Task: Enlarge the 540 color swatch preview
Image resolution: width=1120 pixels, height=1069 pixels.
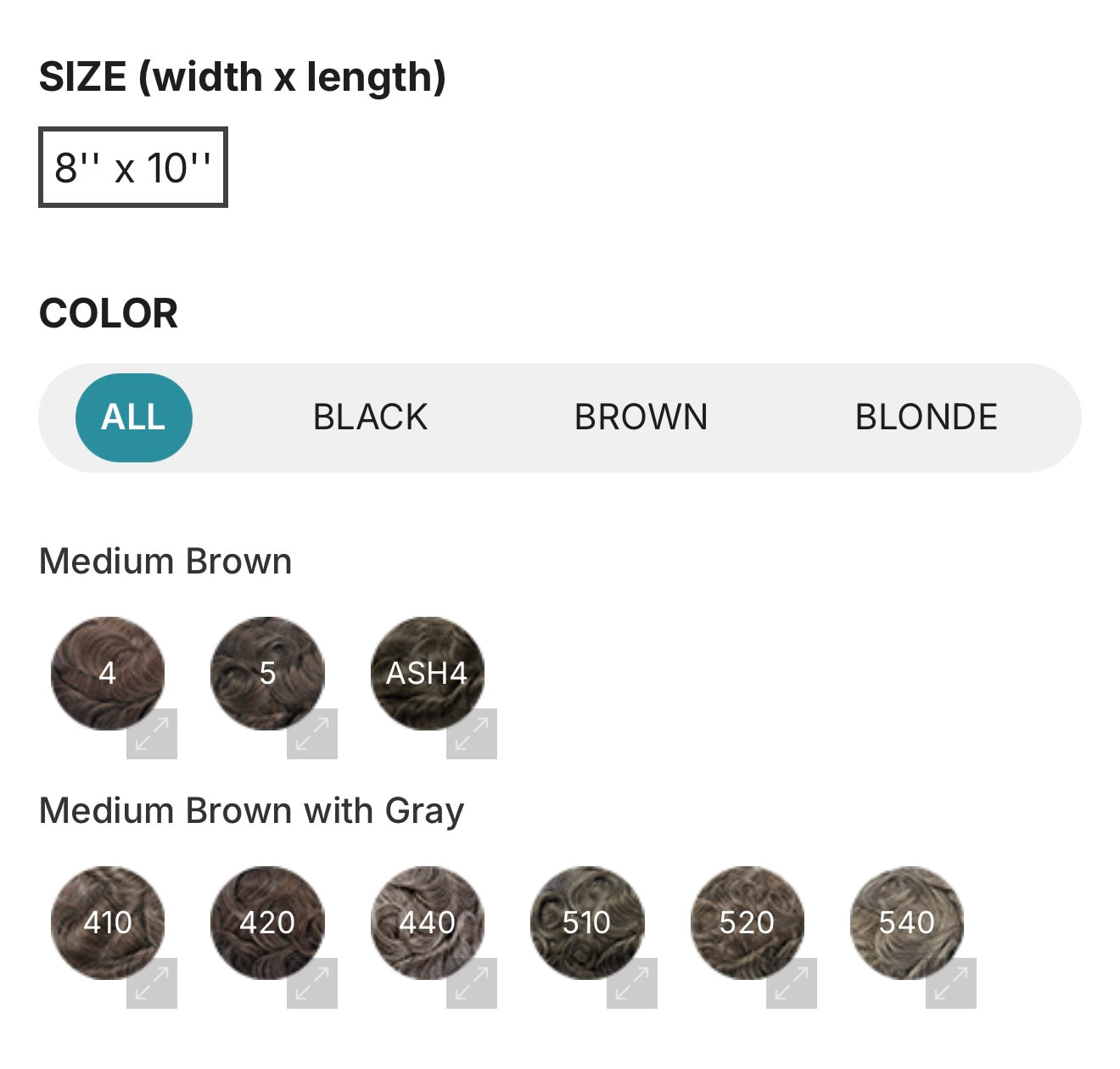Action: 951,982
